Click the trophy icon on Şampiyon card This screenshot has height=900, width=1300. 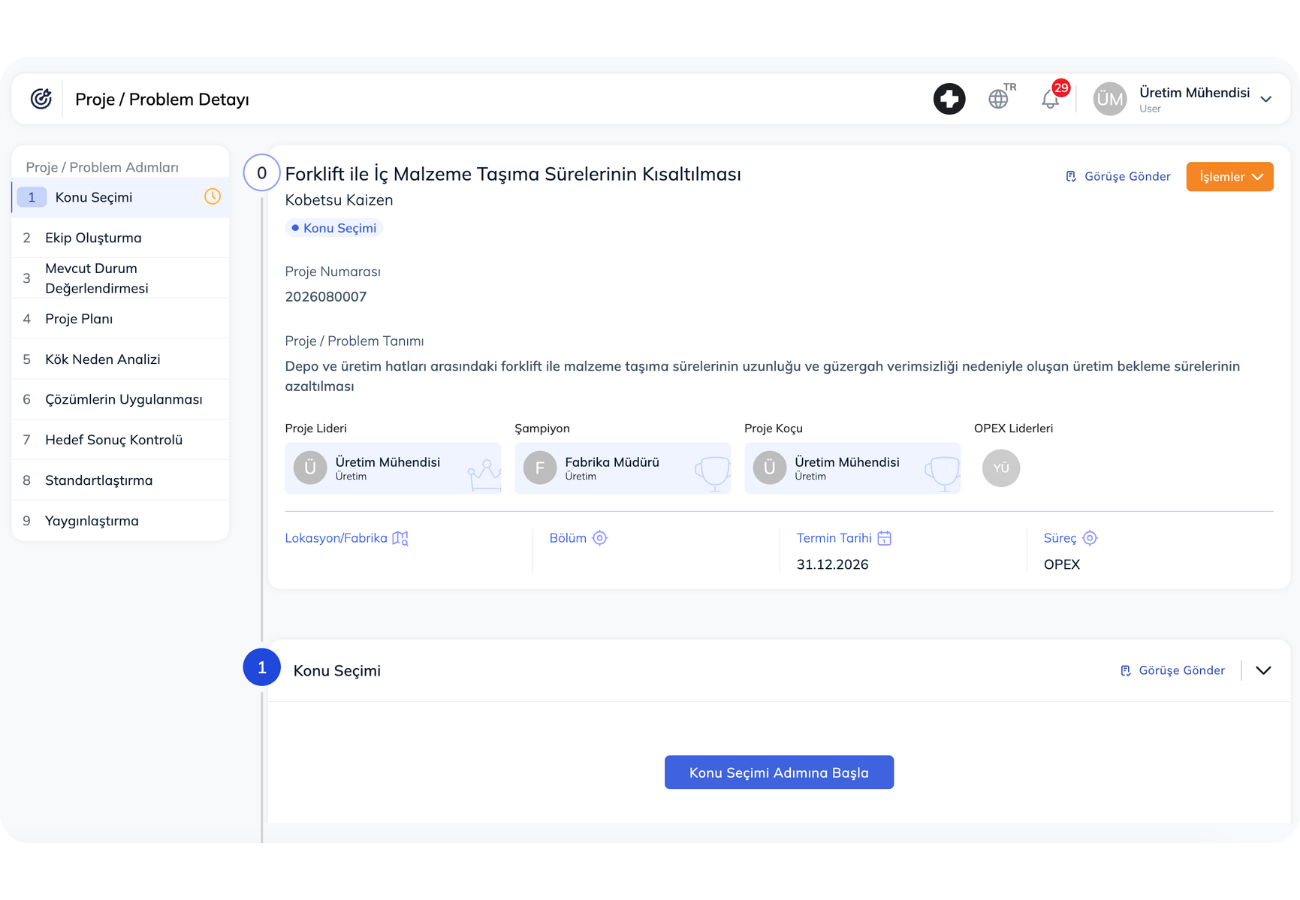click(x=713, y=474)
